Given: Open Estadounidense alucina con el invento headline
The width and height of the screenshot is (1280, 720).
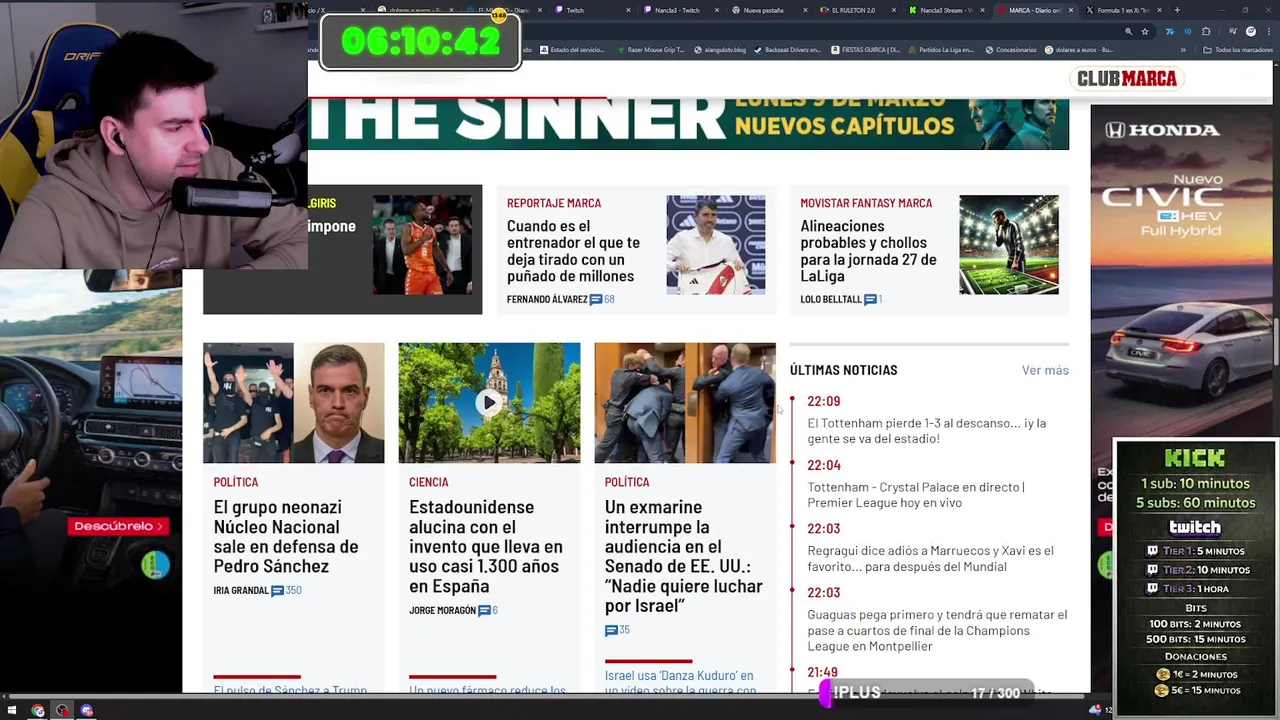Looking at the screenshot, I should pos(486,546).
